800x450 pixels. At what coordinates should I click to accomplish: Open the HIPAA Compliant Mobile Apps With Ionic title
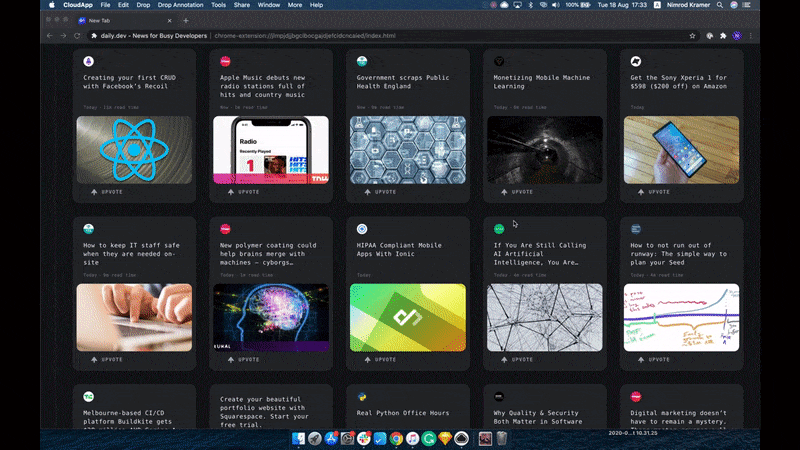(x=399, y=249)
